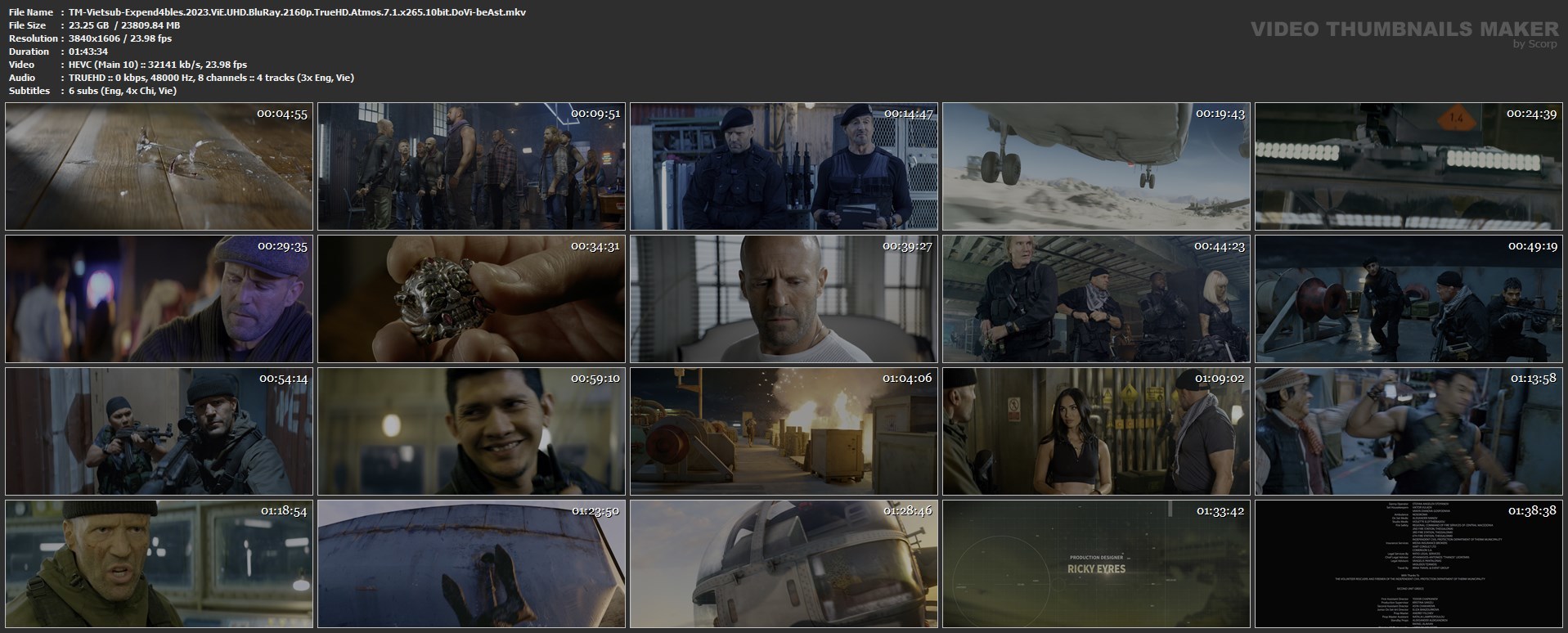
Task: Select the explosion frame at 01:04:06
Action: [x=784, y=432]
